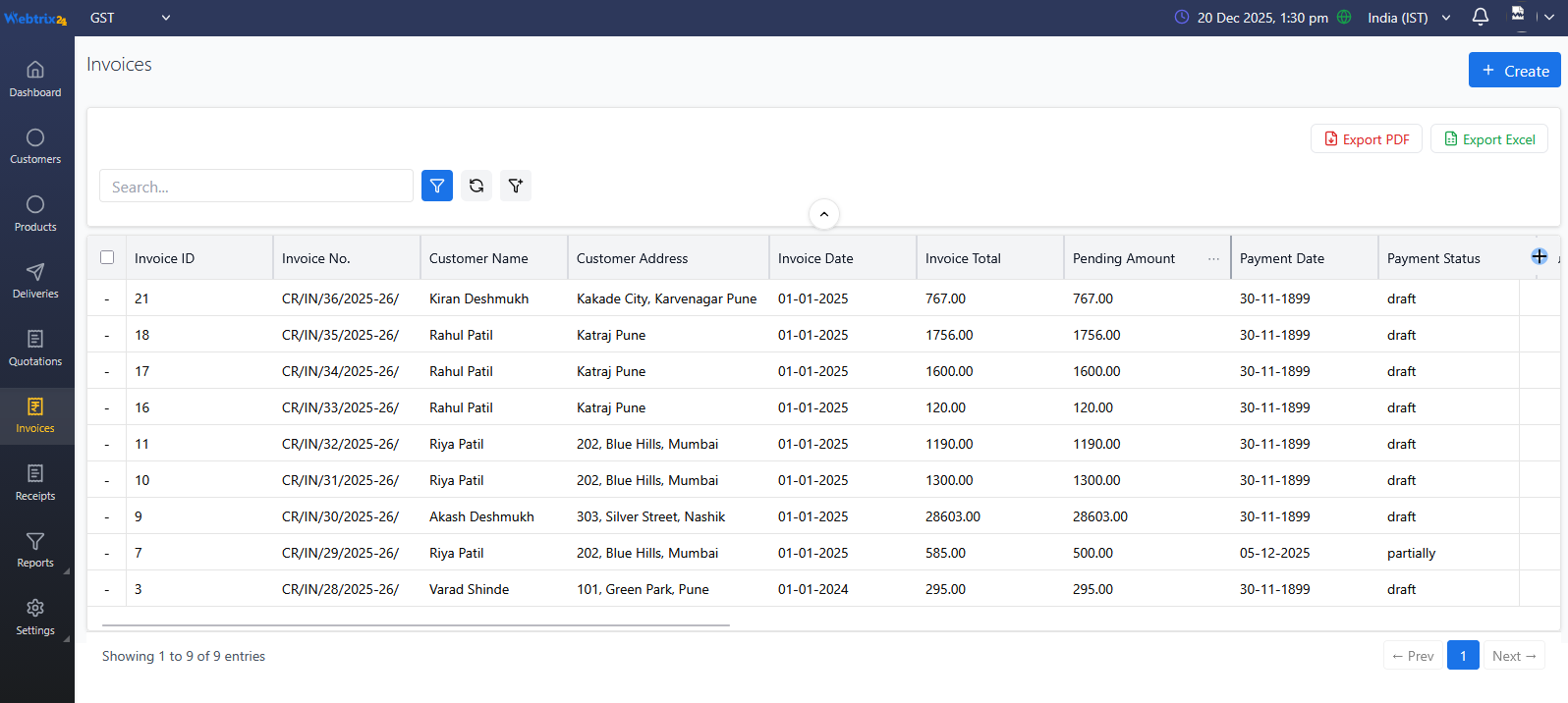Navigate to Deliveries in the sidebar

click(35, 281)
